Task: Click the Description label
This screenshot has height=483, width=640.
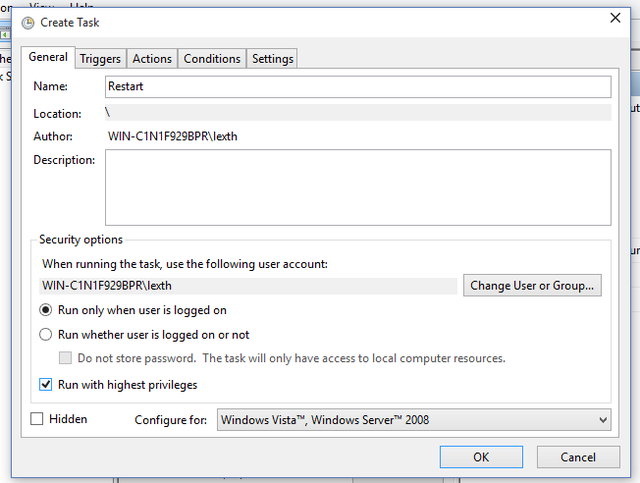Action: click(x=64, y=160)
